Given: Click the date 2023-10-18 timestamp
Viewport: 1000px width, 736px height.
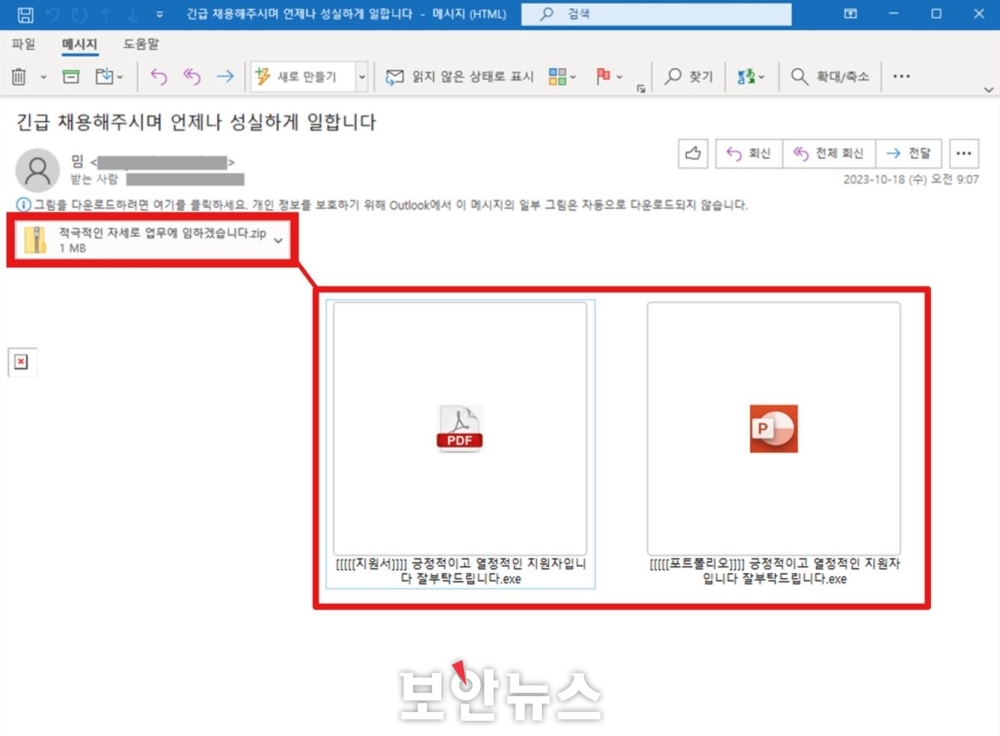Looking at the screenshot, I should coord(911,180).
